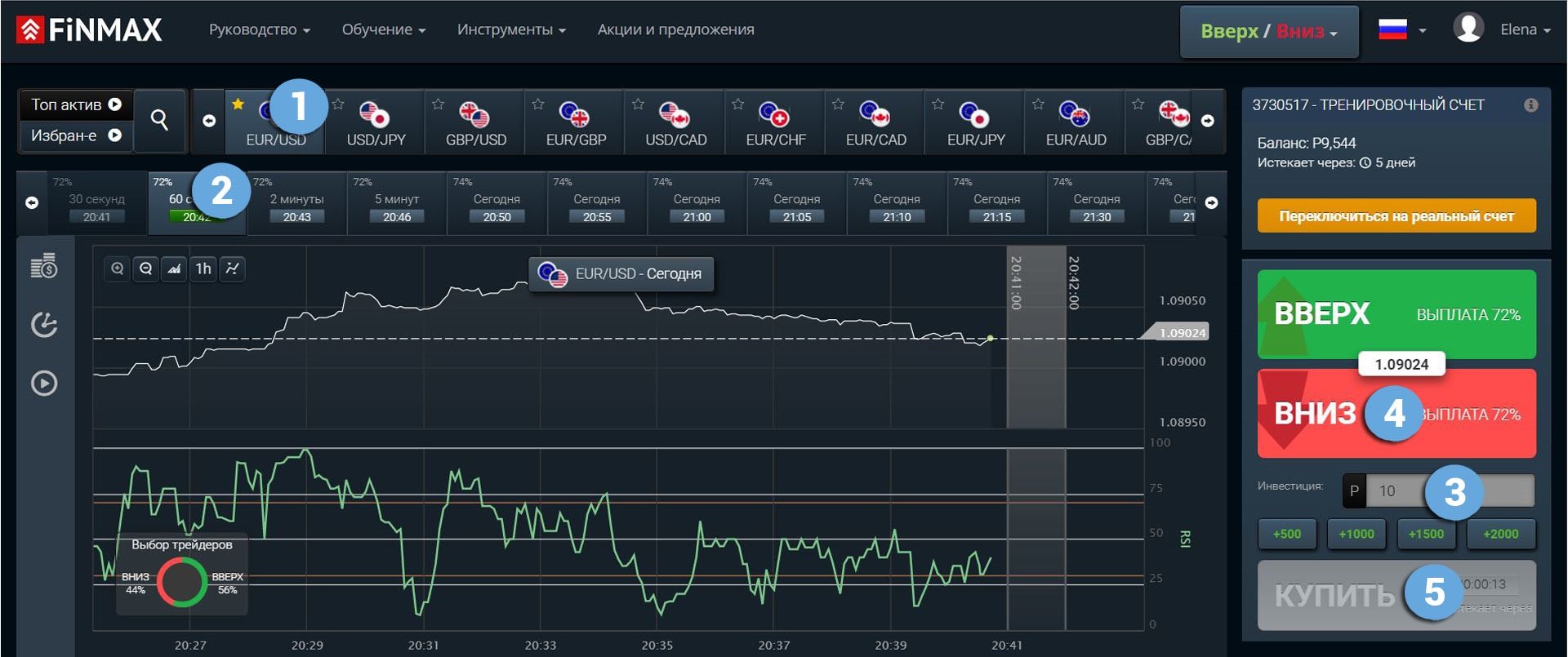Select the EUR/CAD asset
The width and height of the screenshot is (1568, 657).
(x=876, y=122)
